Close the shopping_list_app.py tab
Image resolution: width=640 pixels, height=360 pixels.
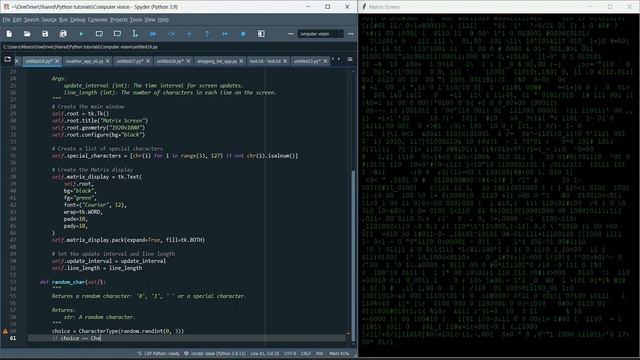(241, 61)
